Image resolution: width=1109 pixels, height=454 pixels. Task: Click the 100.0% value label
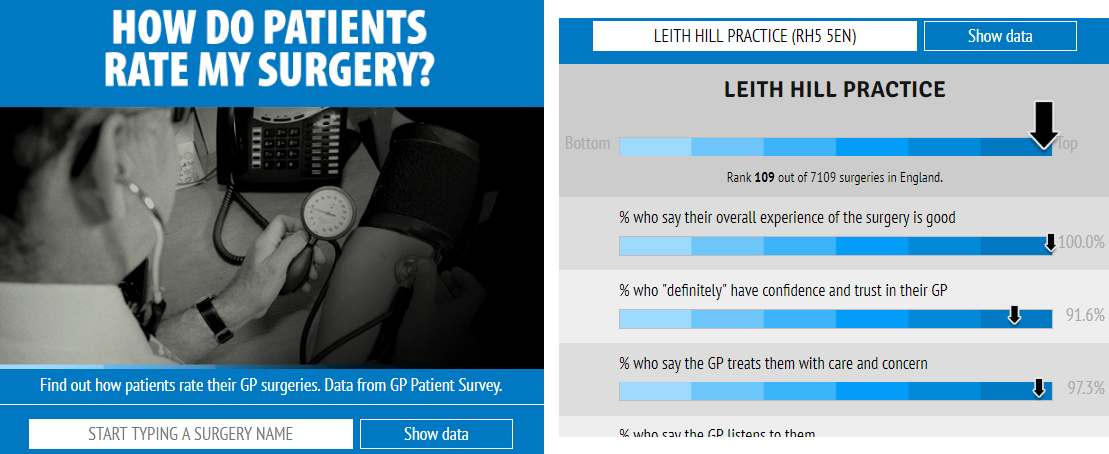1081,243
